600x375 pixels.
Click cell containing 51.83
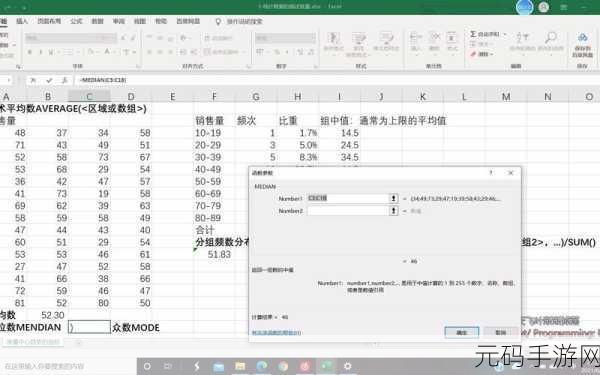coord(214,254)
